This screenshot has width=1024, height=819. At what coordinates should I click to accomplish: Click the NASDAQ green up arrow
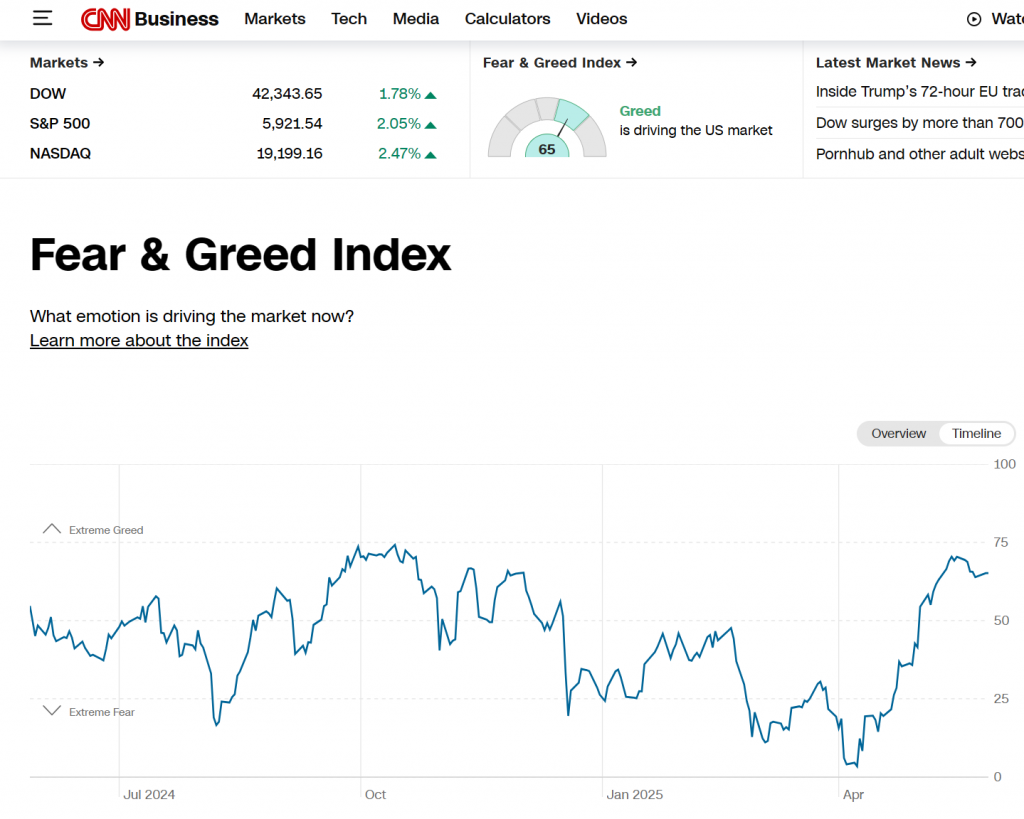coord(431,155)
